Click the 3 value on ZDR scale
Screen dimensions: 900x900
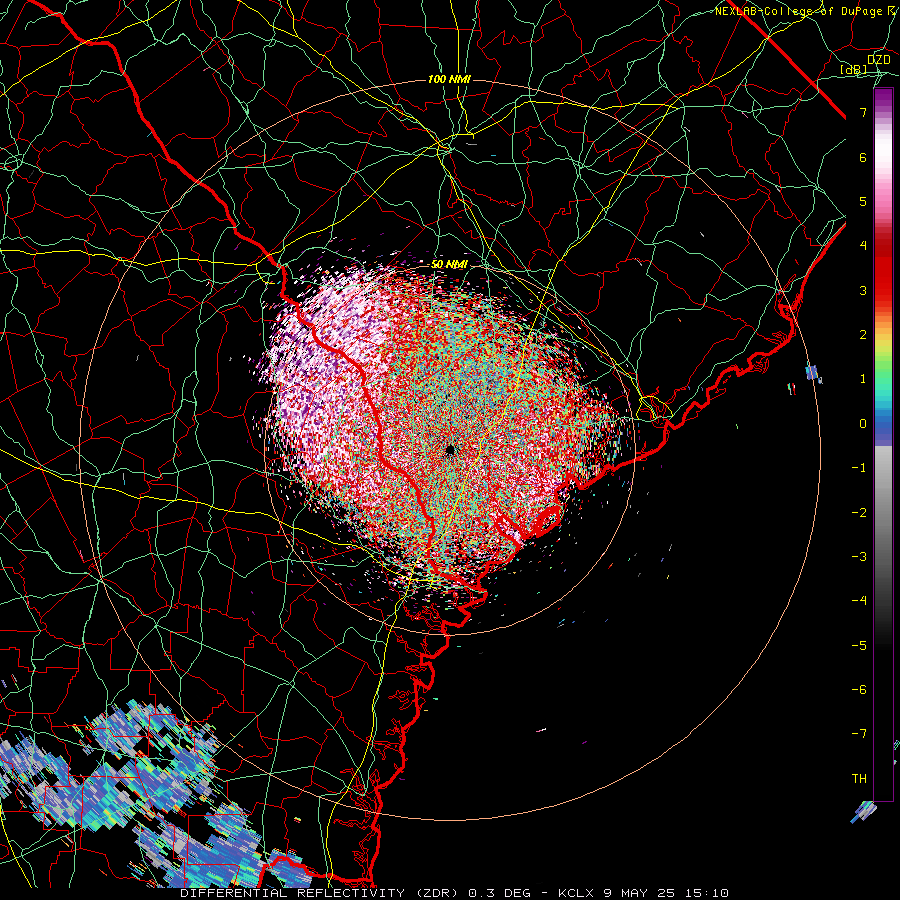coord(863,290)
